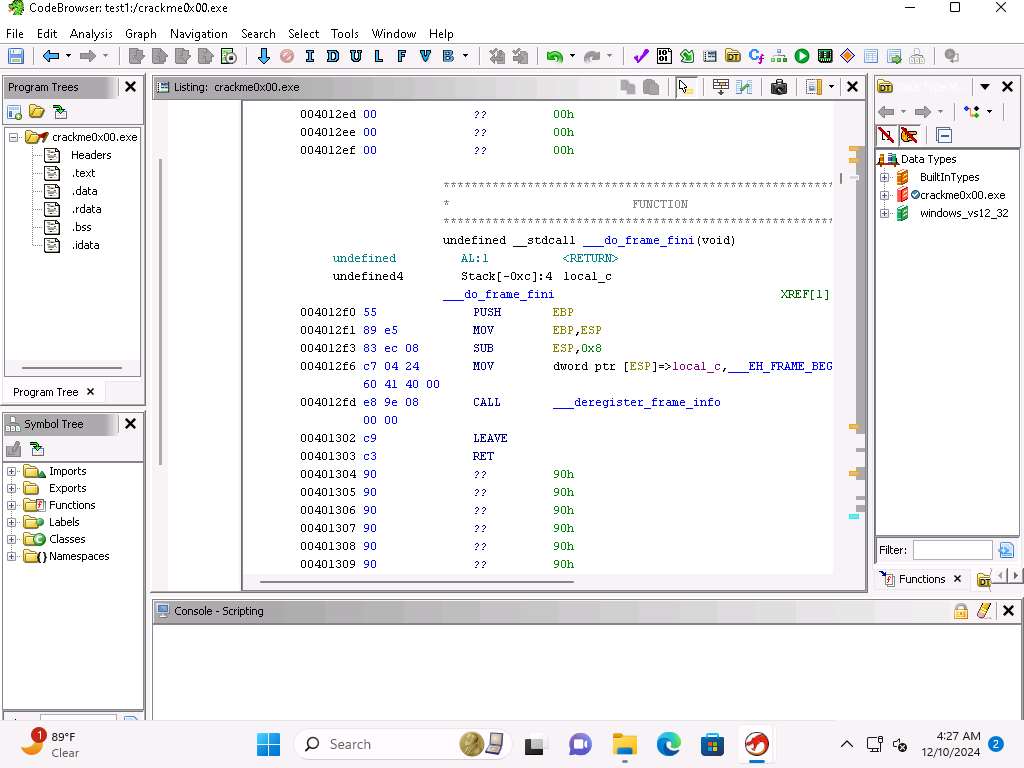Screen dimensions: 1024x768
Task: Expand the Functions folder in Symbol Tree
Action: tap(12, 505)
